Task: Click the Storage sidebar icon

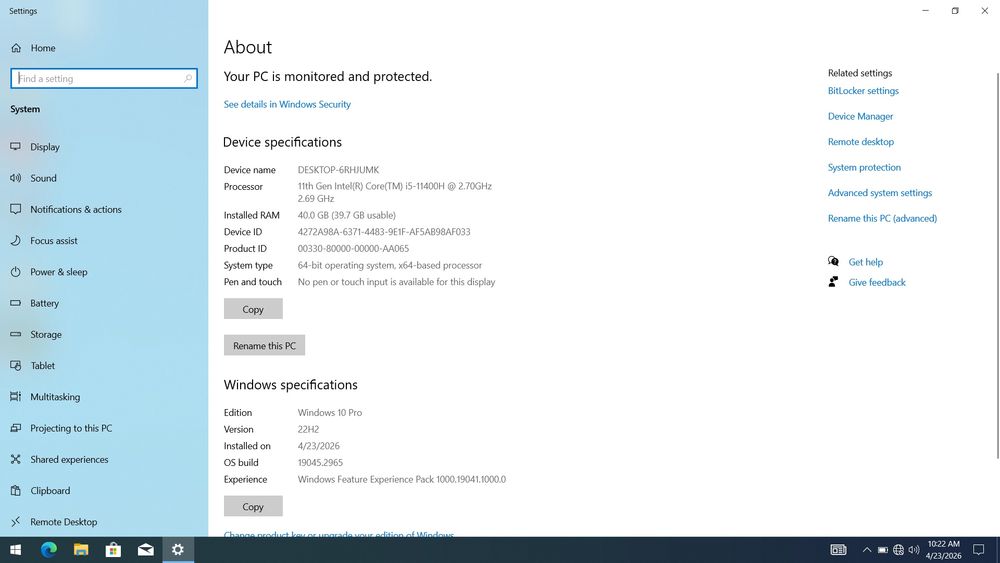Action: point(16,334)
